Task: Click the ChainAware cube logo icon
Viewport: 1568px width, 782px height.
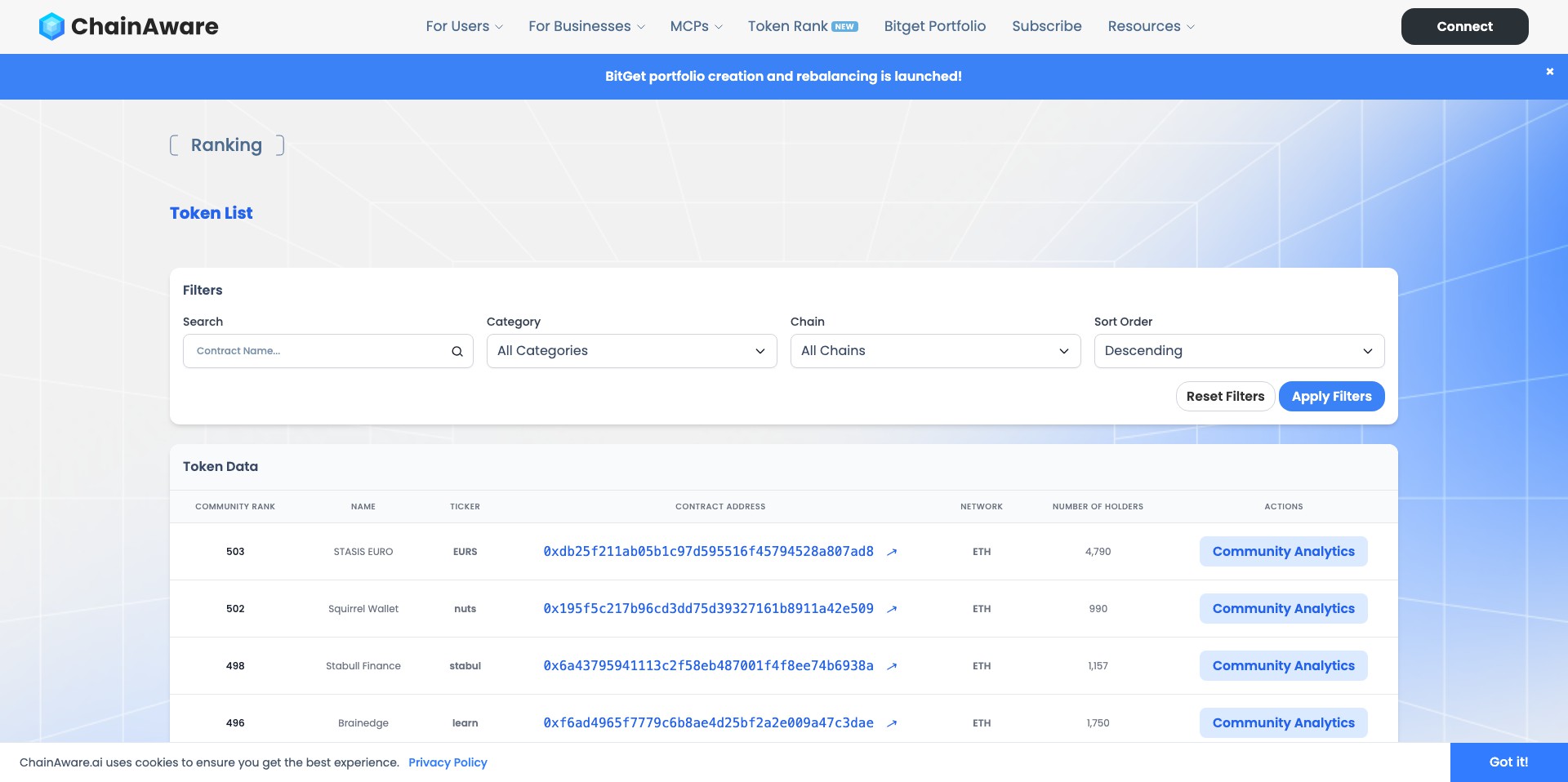Action: [51, 26]
